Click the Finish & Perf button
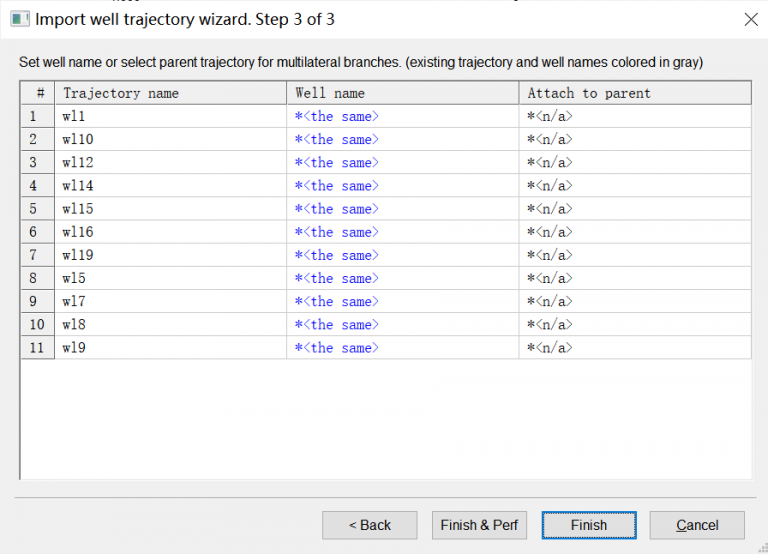 tap(479, 525)
